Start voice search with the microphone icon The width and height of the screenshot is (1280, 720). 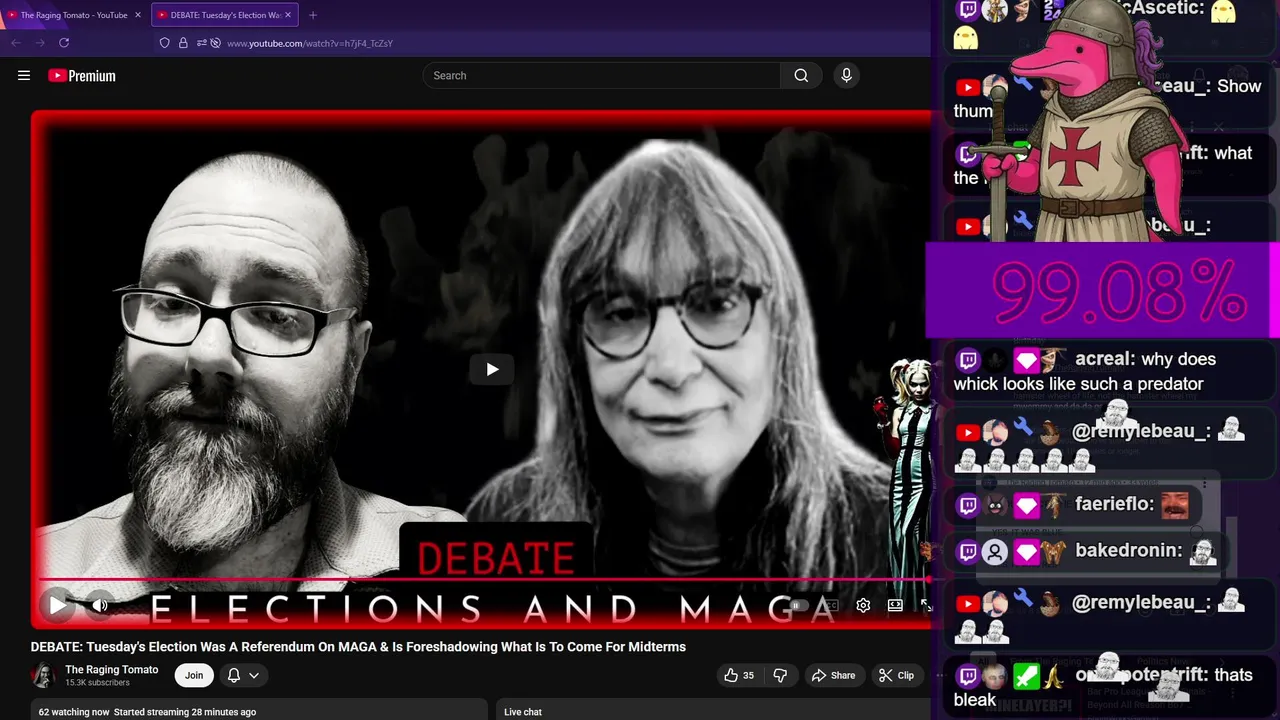846,75
